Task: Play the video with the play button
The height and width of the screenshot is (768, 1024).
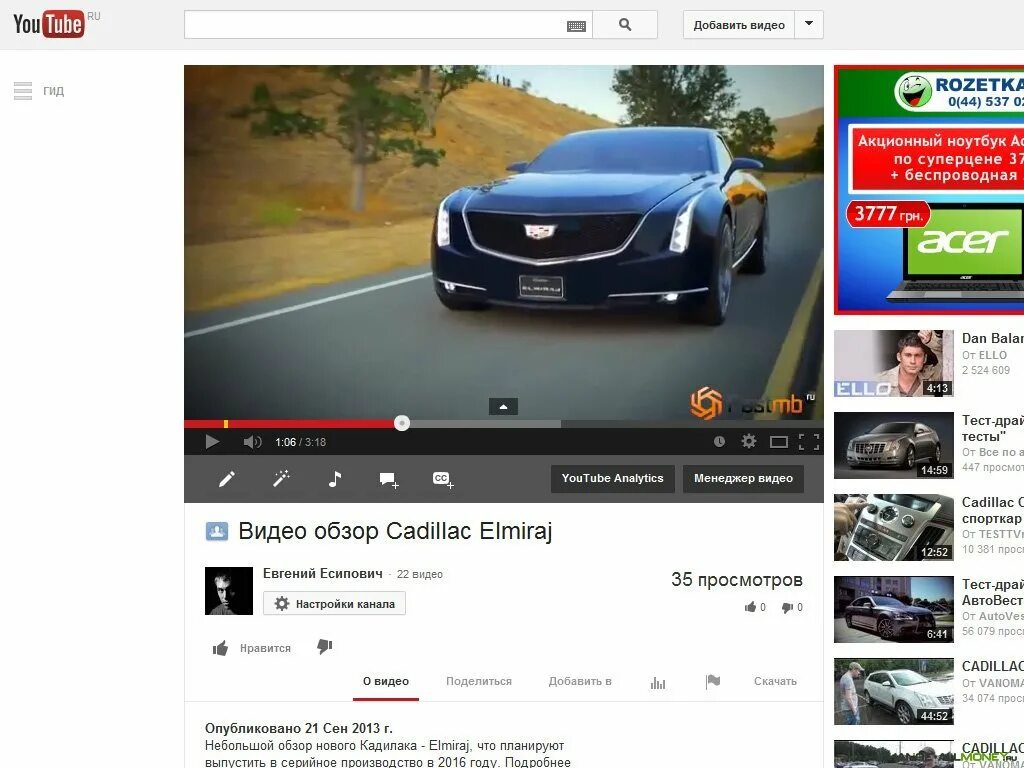Action: (212, 442)
